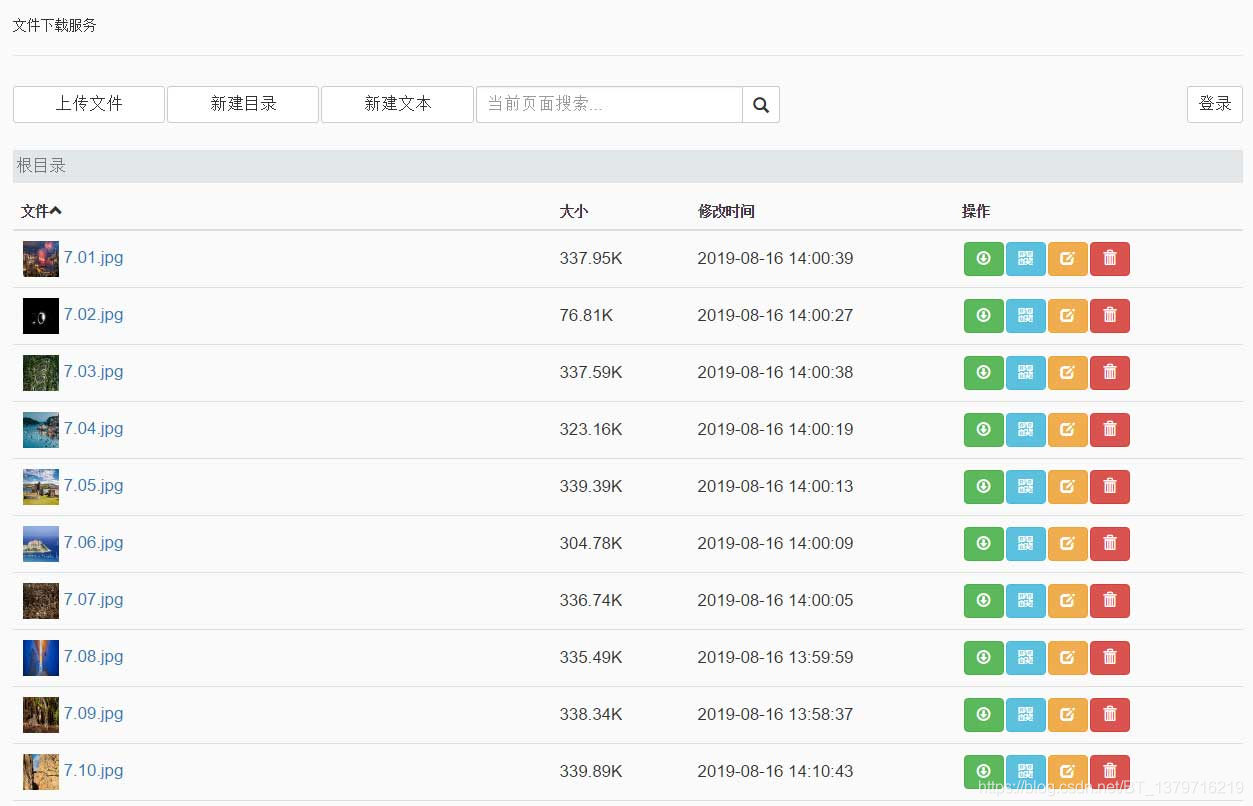
Task: Open the 7.01.jpg file link
Action: pyautogui.click(x=93, y=258)
